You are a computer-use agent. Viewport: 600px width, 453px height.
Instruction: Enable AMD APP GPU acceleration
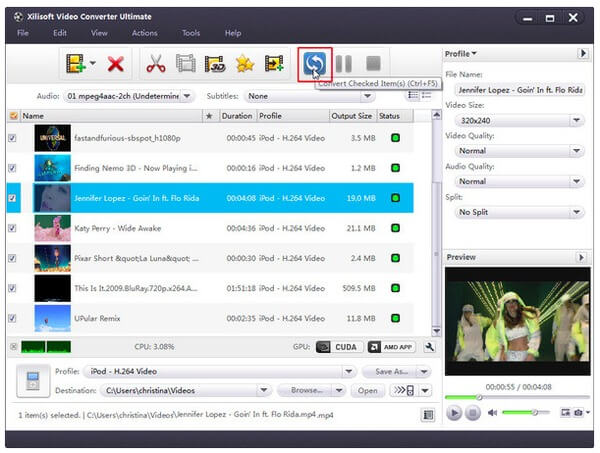tap(391, 347)
